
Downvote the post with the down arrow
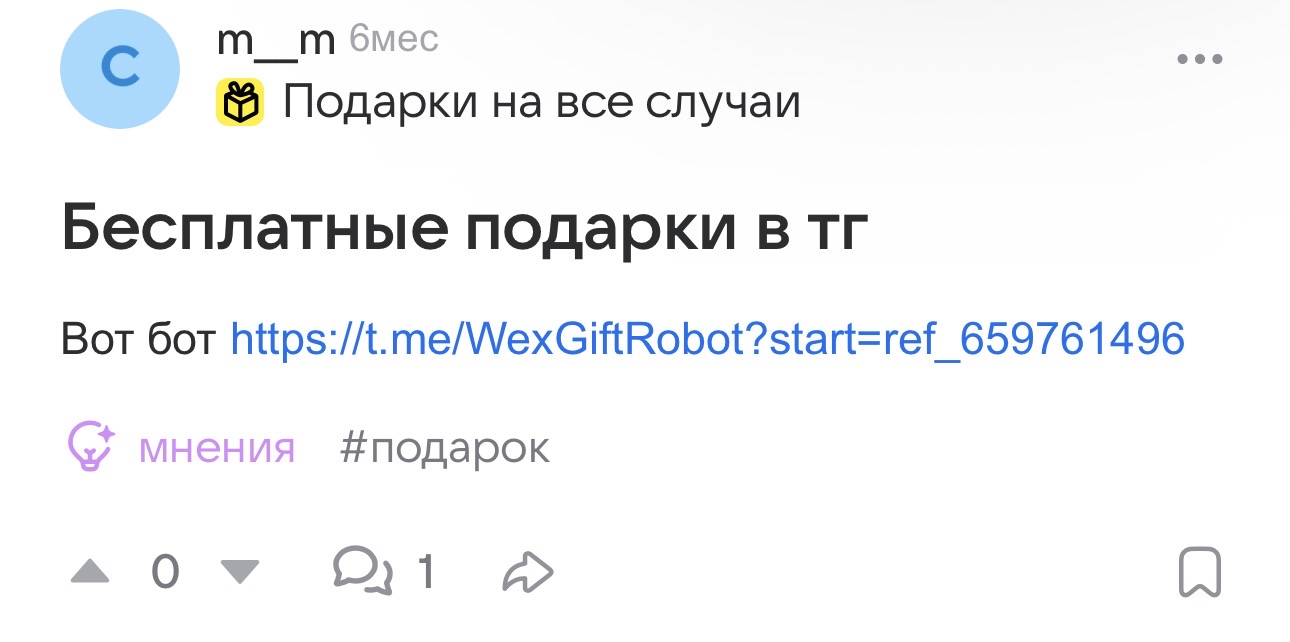pyautogui.click(x=239, y=572)
